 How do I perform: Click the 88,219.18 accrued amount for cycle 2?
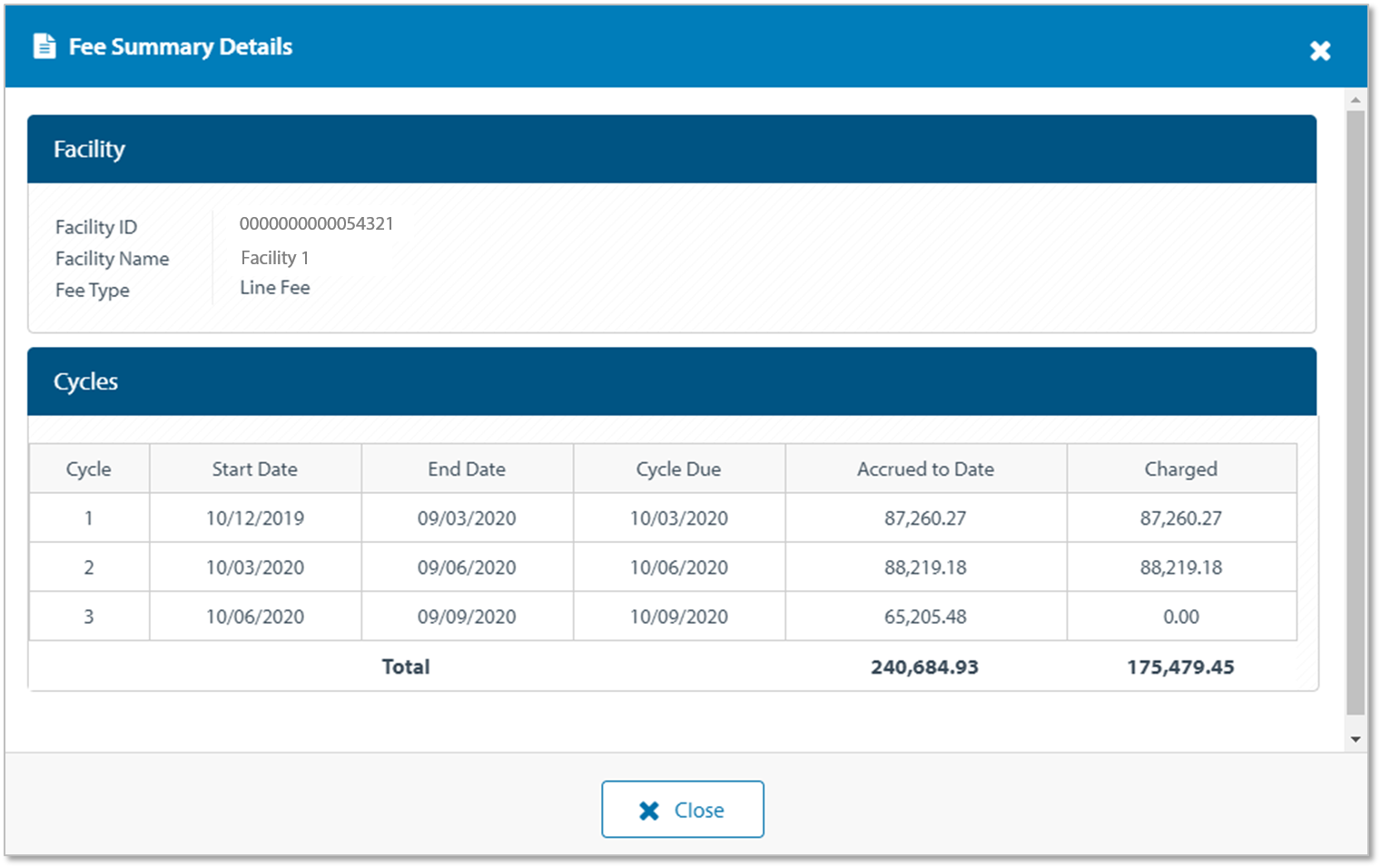pos(925,567)
